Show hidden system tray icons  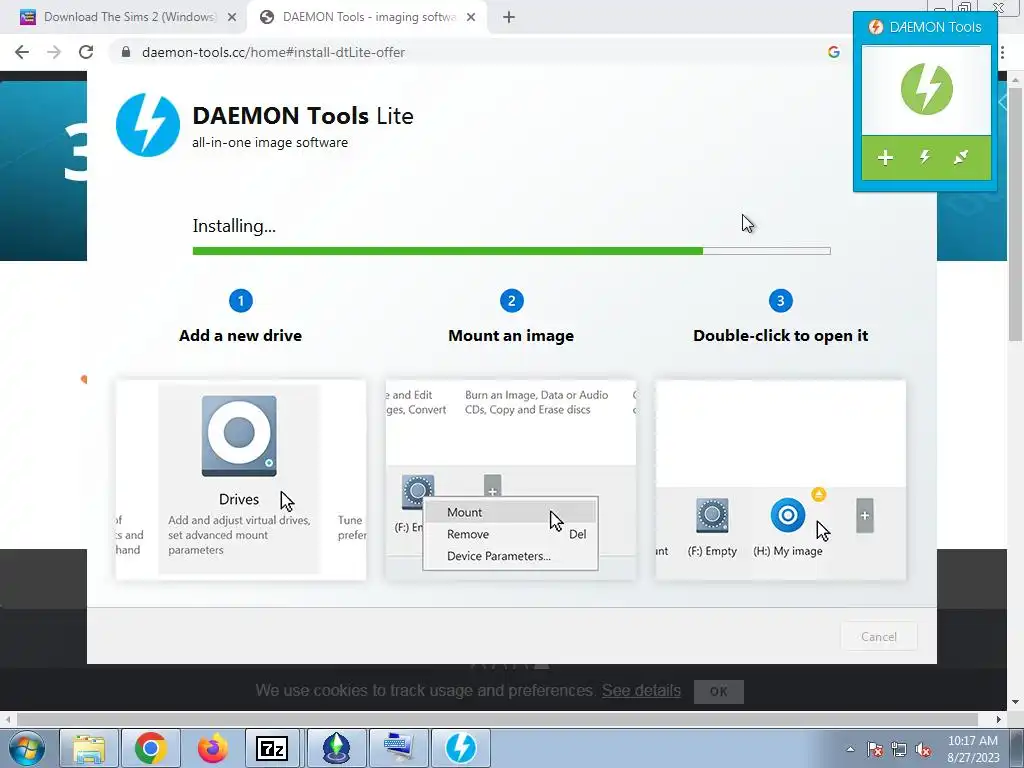point(850,749)
